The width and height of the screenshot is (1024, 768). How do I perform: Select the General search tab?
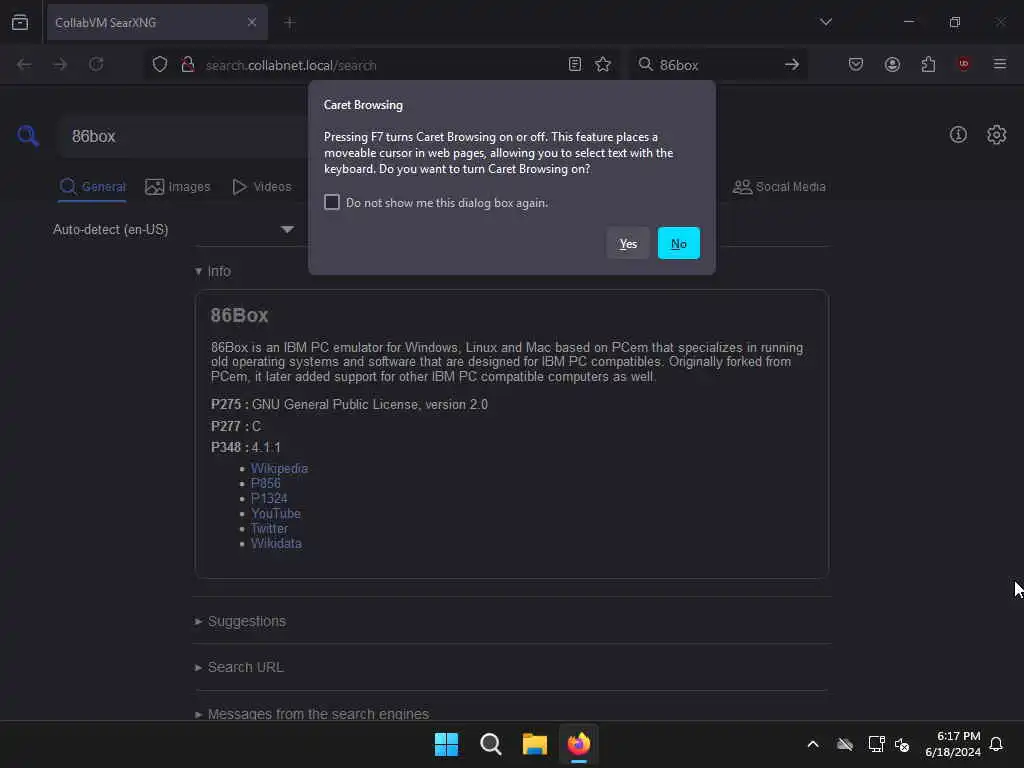tap(92, 187)
